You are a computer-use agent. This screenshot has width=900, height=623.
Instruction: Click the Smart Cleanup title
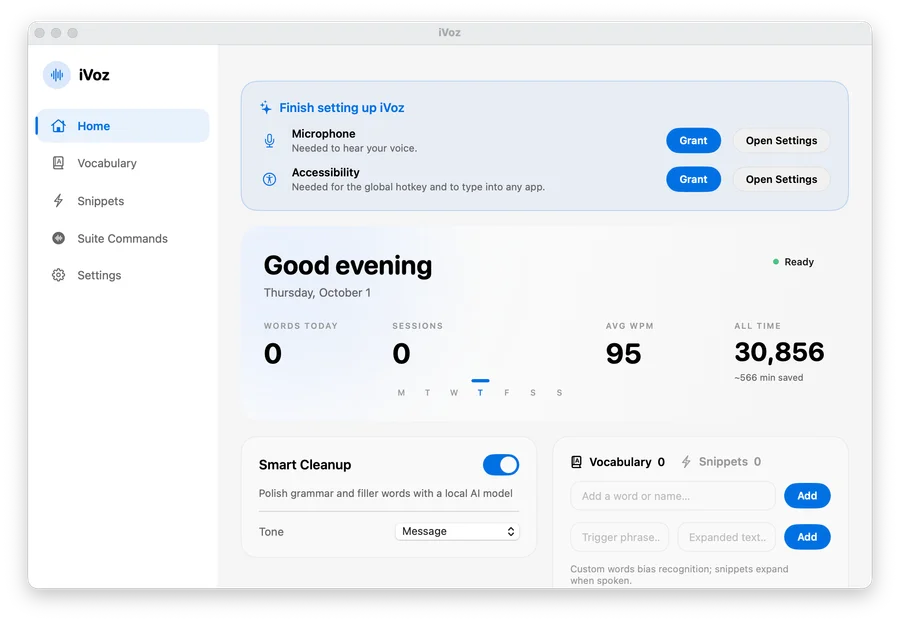click(305, 465)
